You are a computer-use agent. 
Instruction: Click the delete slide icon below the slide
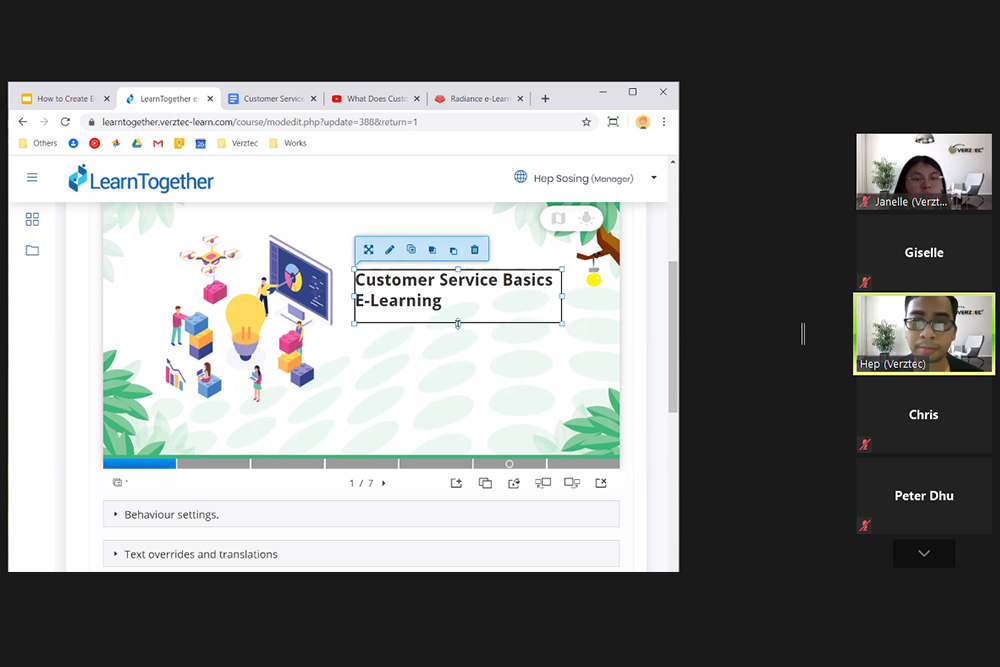601,483
